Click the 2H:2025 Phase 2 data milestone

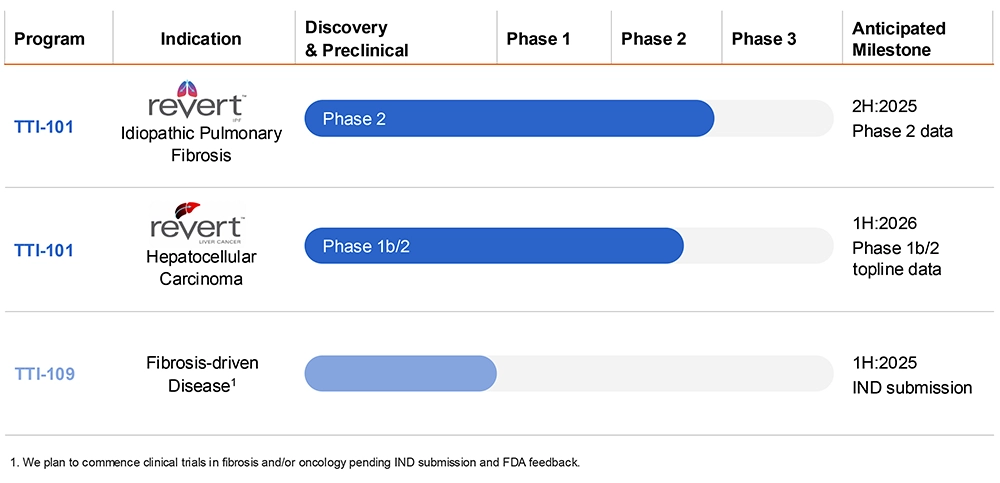(x=901, y=118)
